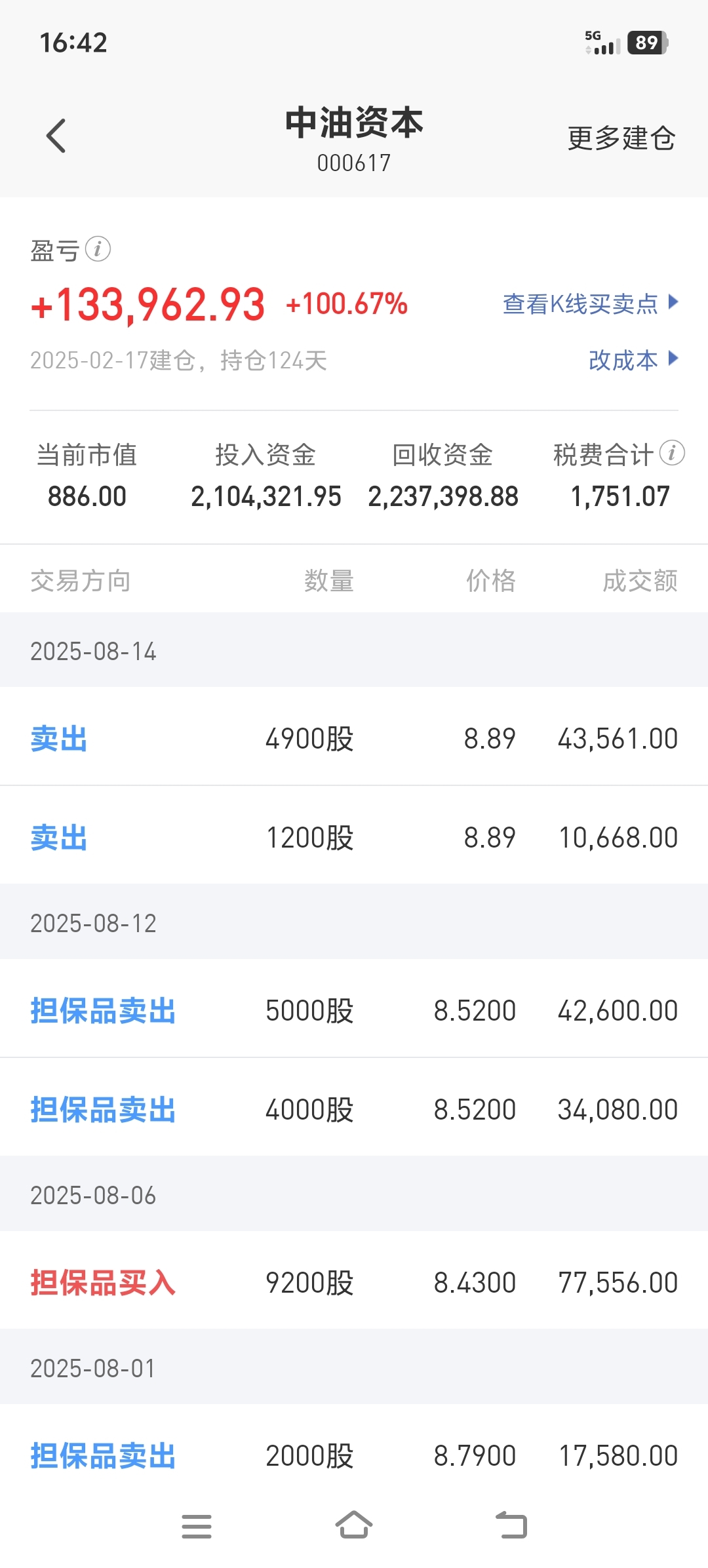Image resolution: width=708 pixels, height=1568 pixels.
Task: Tap the 税费合计 value 1,751.07
Action: [x=620, y=496]
